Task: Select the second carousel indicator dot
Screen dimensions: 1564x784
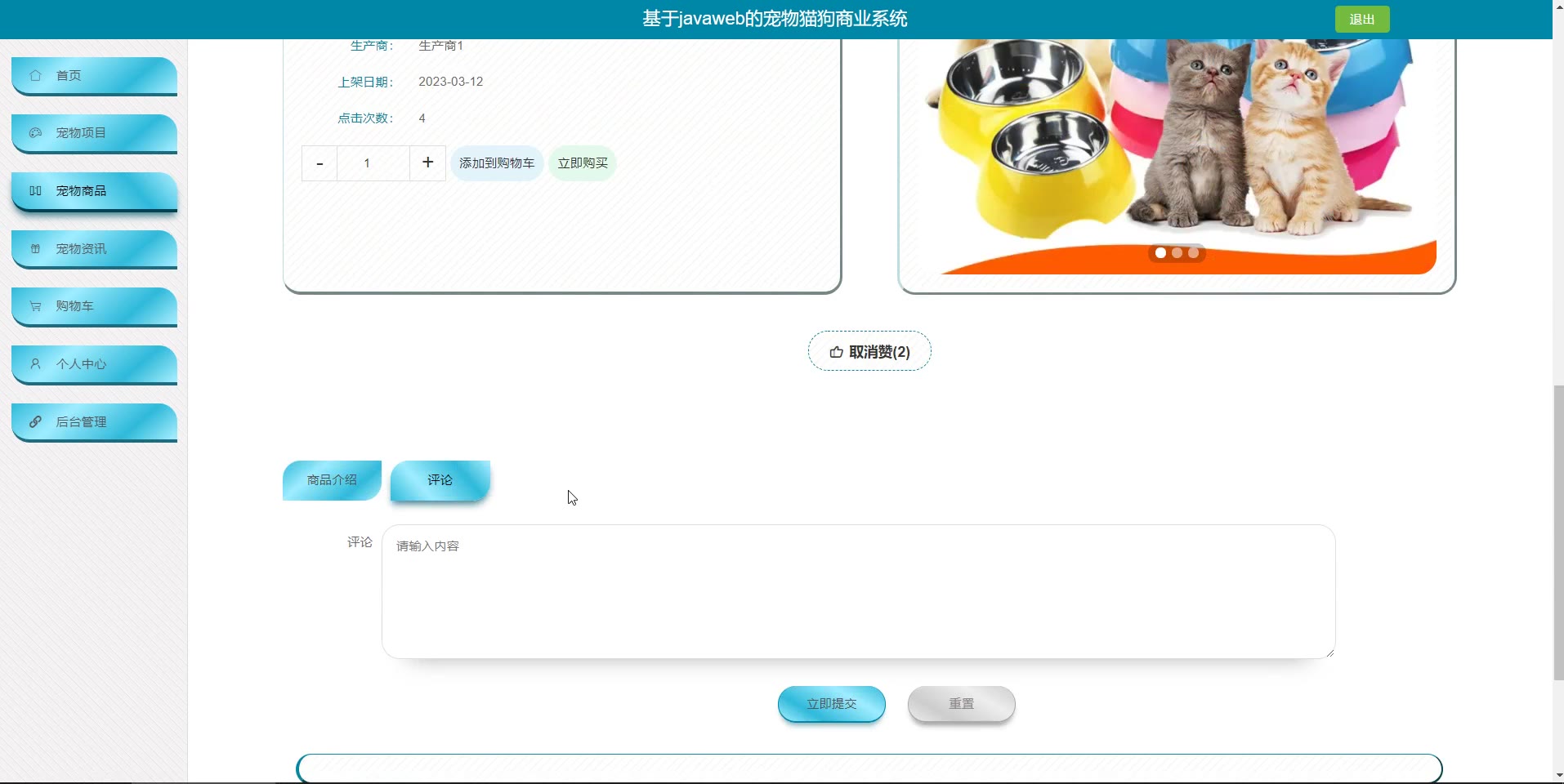Action: (x=1177, y=253)
